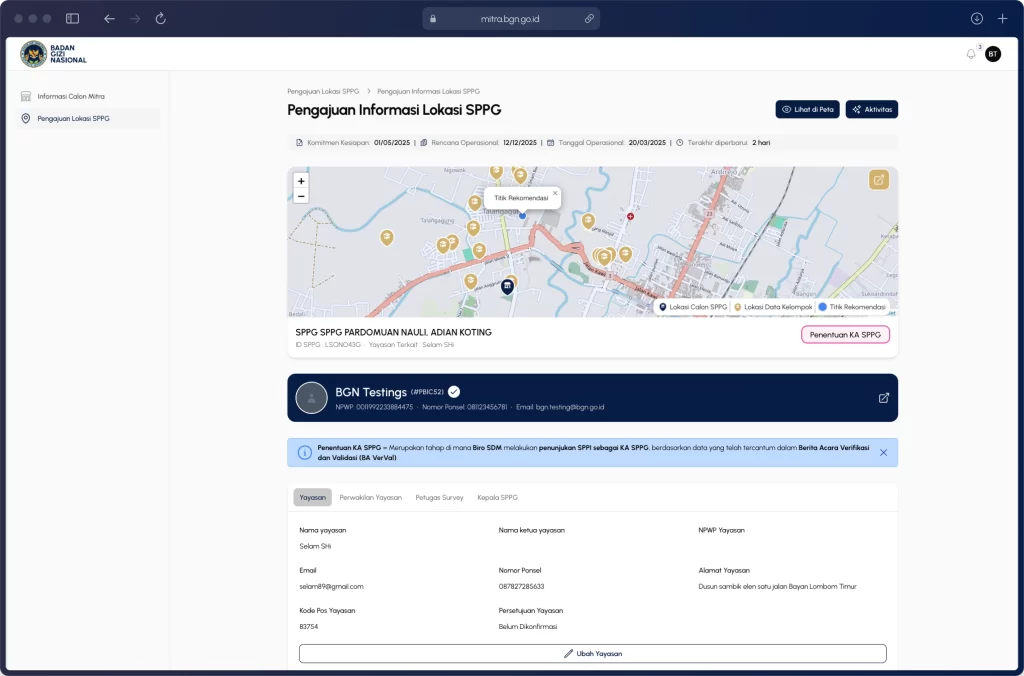Click the notification bell icon
This screenshot has width=1024, height=676.
(970, 54)
